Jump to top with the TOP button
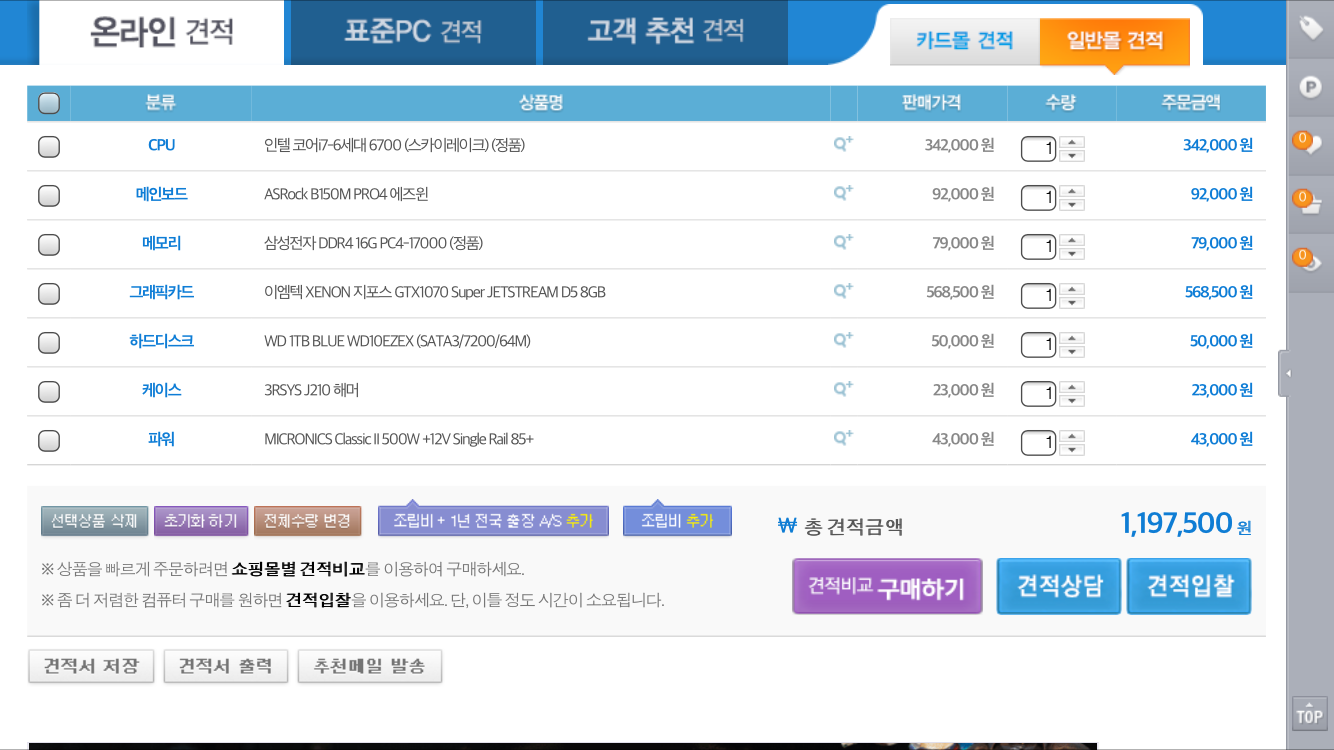This screenshot has height=750, width=1334. click(1309, 714)
